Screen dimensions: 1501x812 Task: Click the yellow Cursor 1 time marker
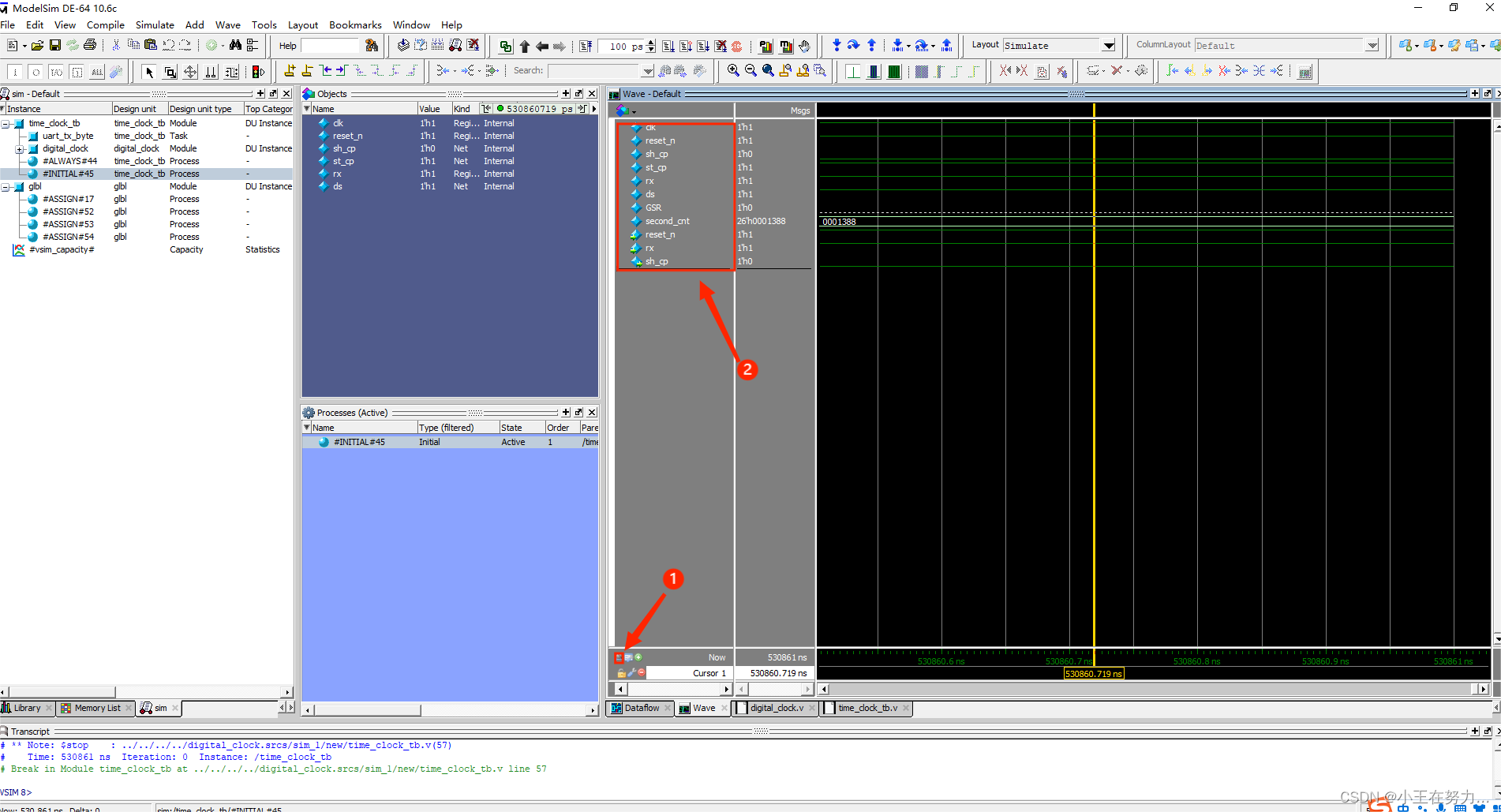pos(1094,674)
